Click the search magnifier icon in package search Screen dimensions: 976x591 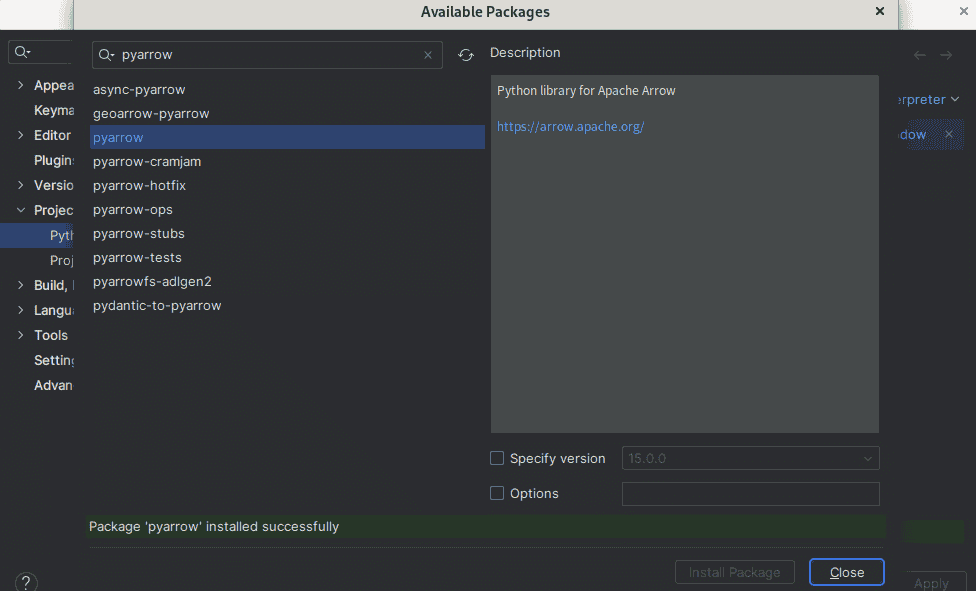coord(106,55)
